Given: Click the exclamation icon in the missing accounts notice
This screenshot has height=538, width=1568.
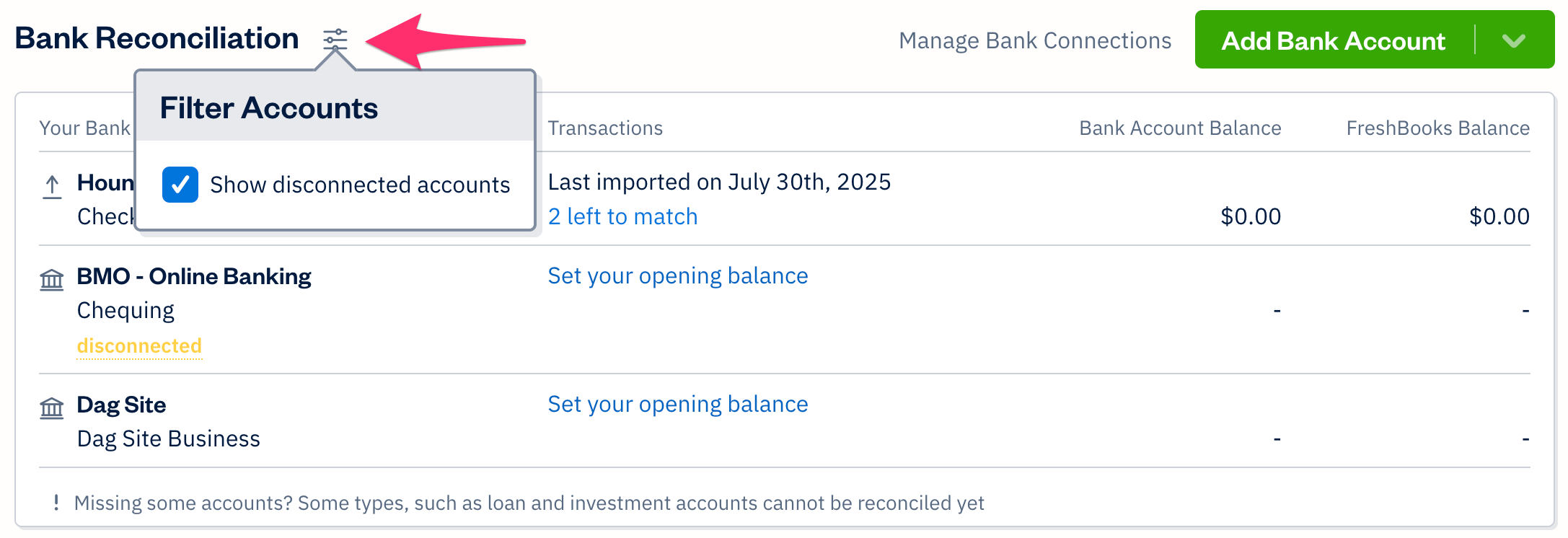Looking at the screenshot, I should 58,503.
